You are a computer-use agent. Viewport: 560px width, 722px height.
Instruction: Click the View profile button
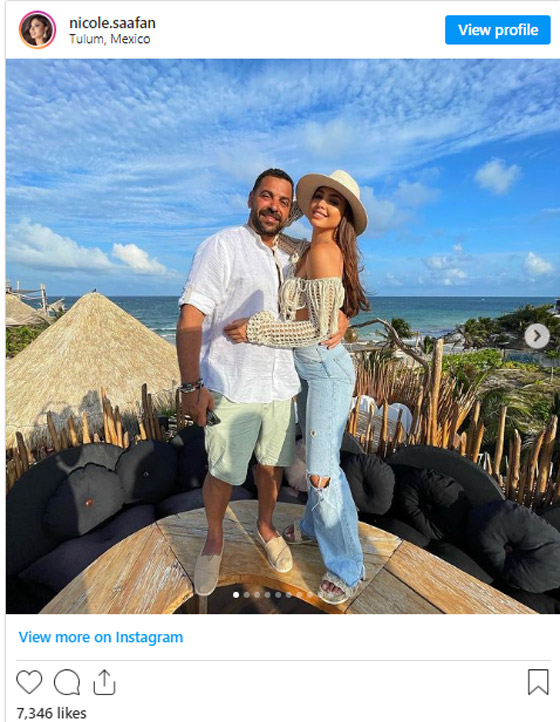[x=497, y=30]
